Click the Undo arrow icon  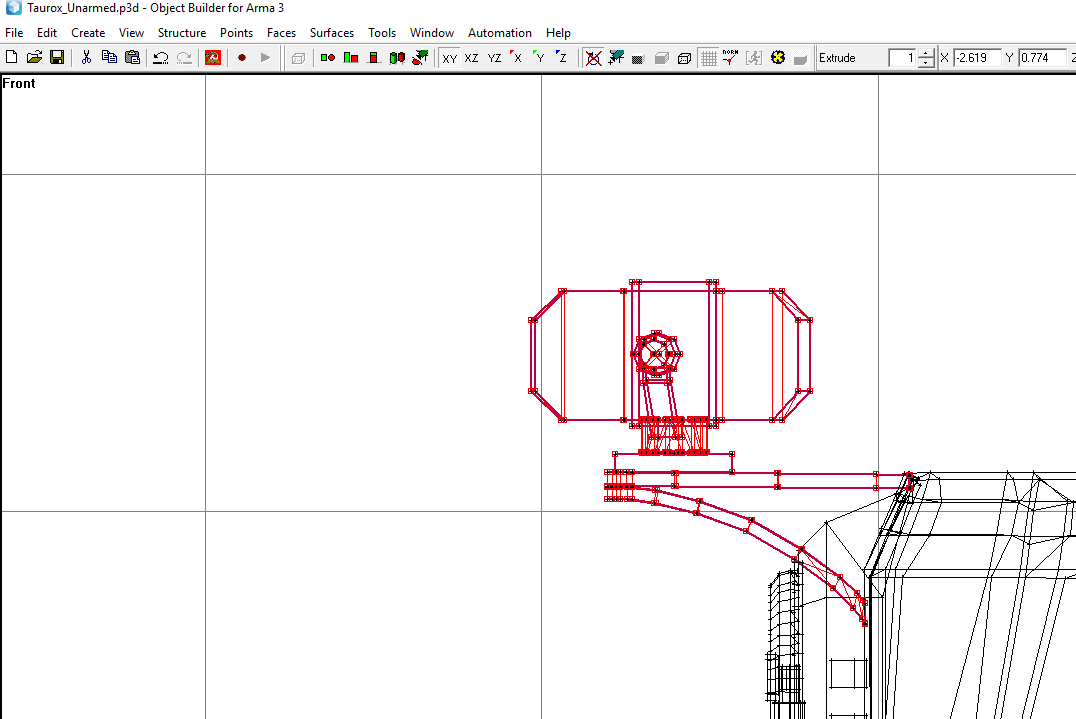click(161, 58)
